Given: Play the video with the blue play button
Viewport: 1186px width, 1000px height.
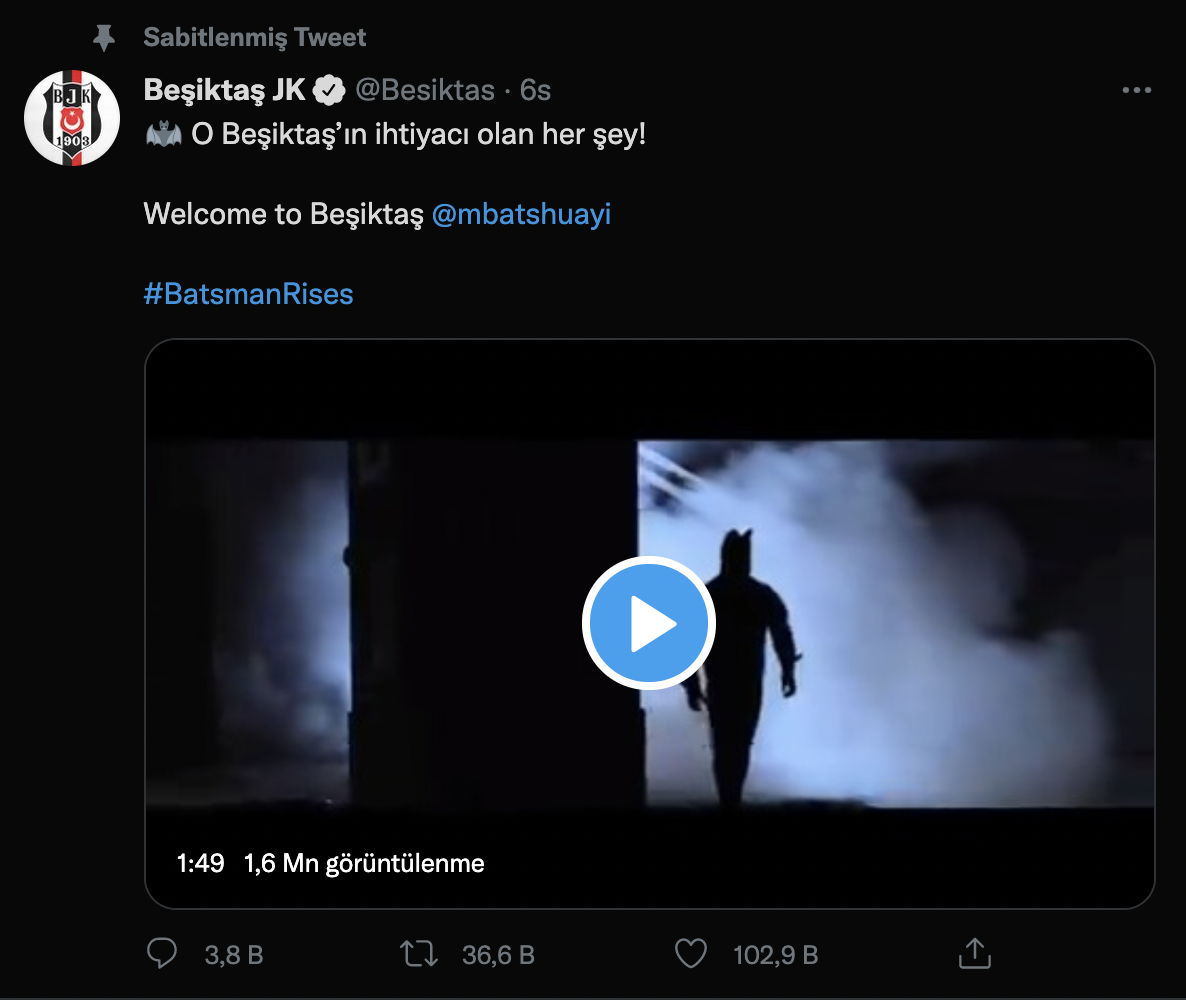Looking at the screenshot, I should (648, 623).
